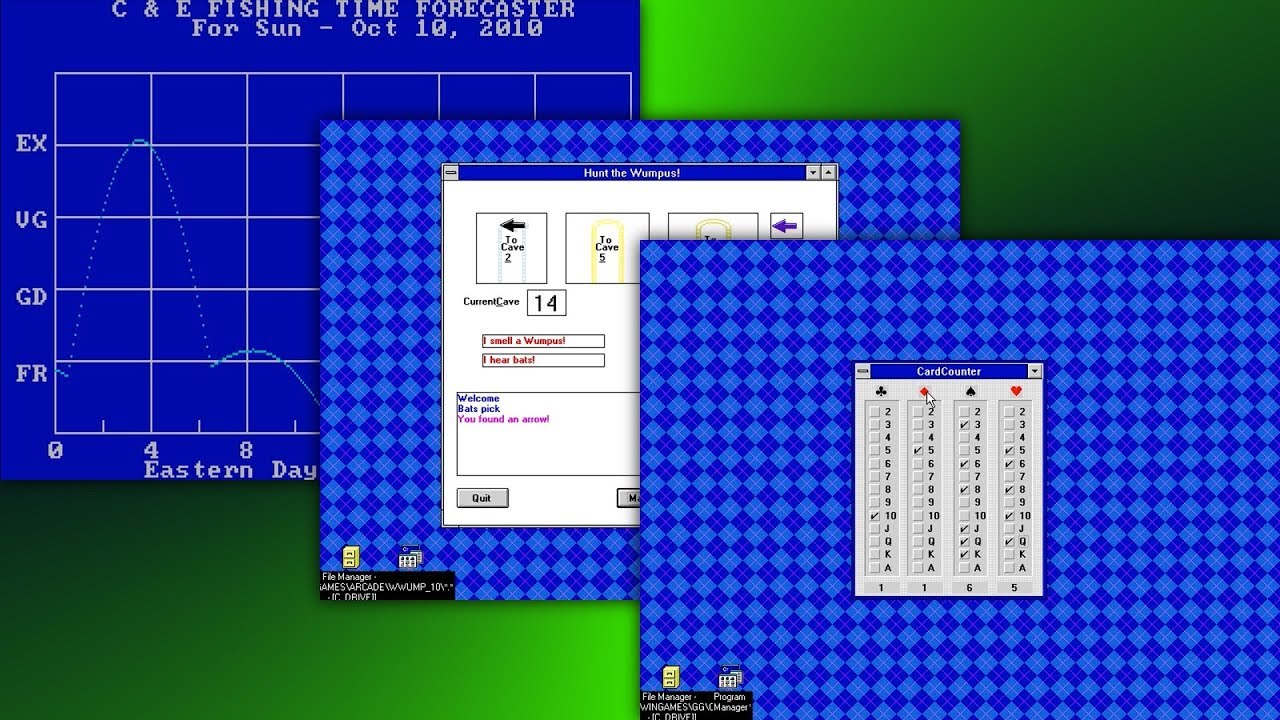Uncheck the 10 of clubs box
This screenshot has height=720, width=1280.
point(875,516)
